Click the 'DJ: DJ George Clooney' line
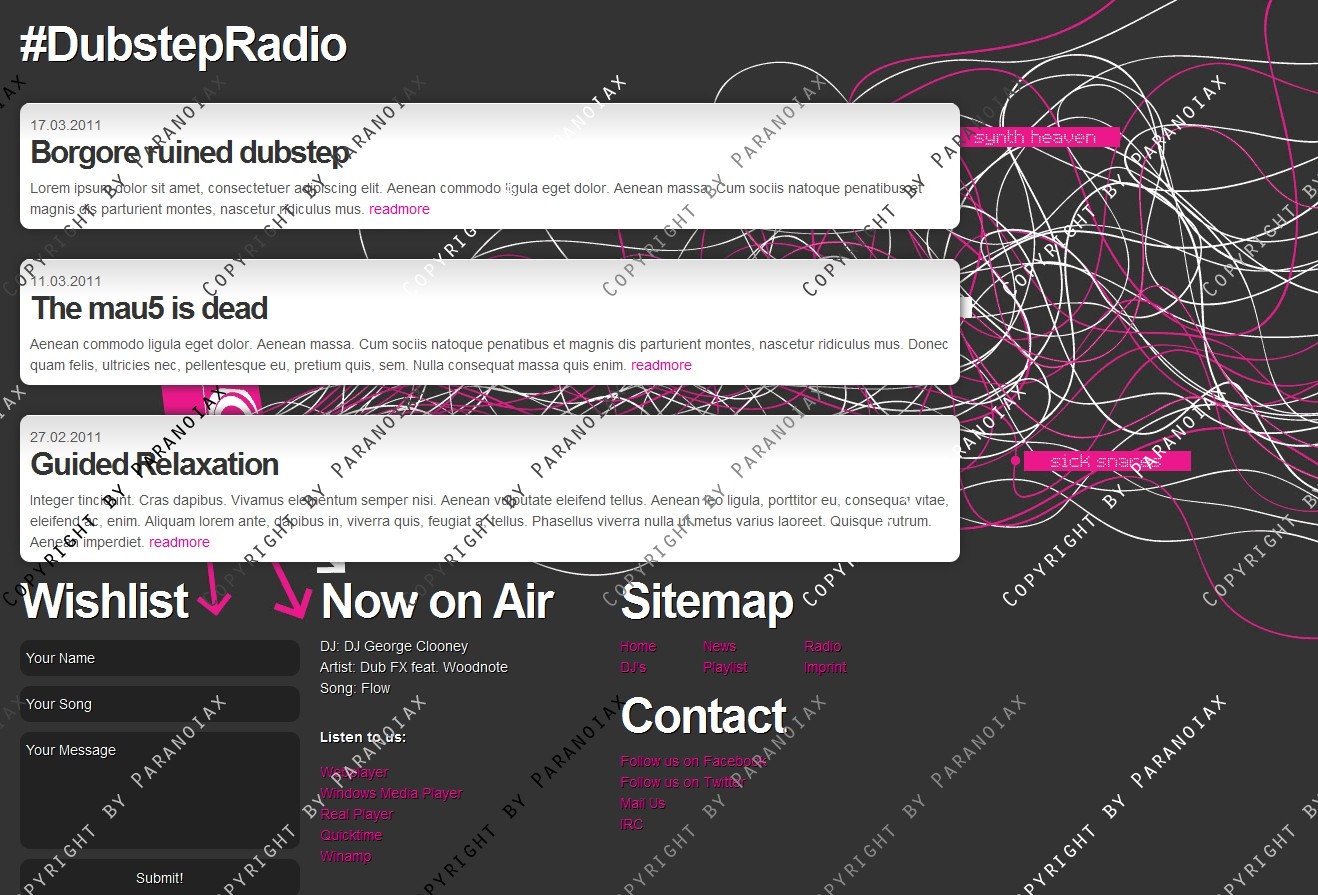1318x895 pixels. 394,646
